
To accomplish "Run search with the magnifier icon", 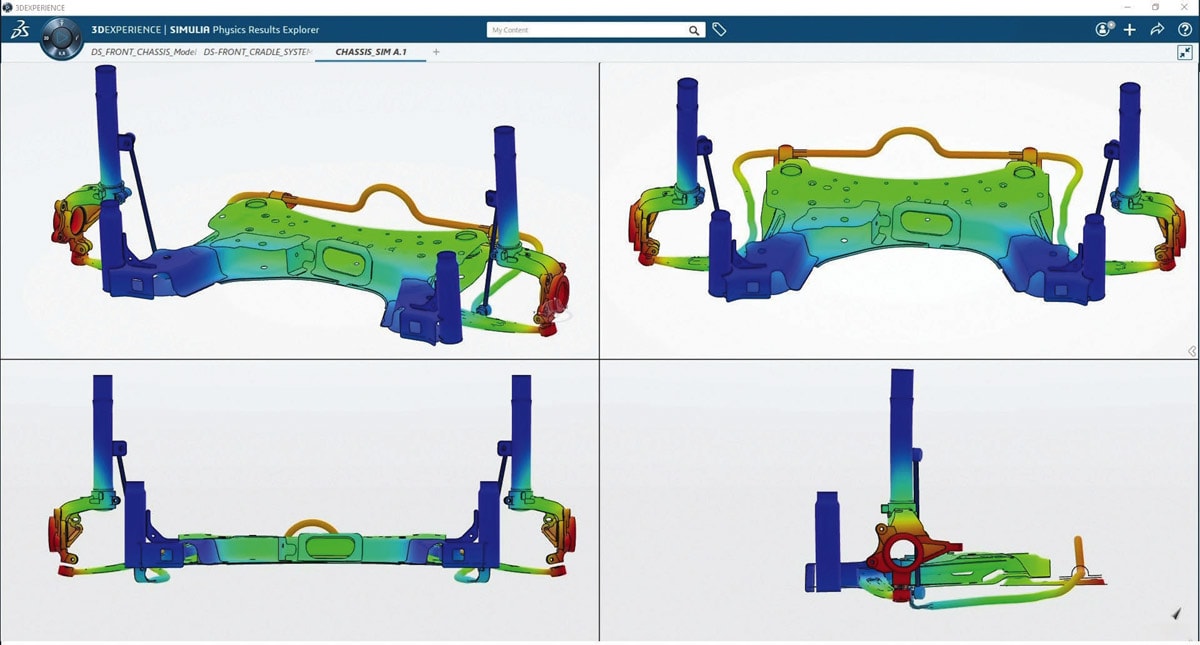I will (694, 30).
